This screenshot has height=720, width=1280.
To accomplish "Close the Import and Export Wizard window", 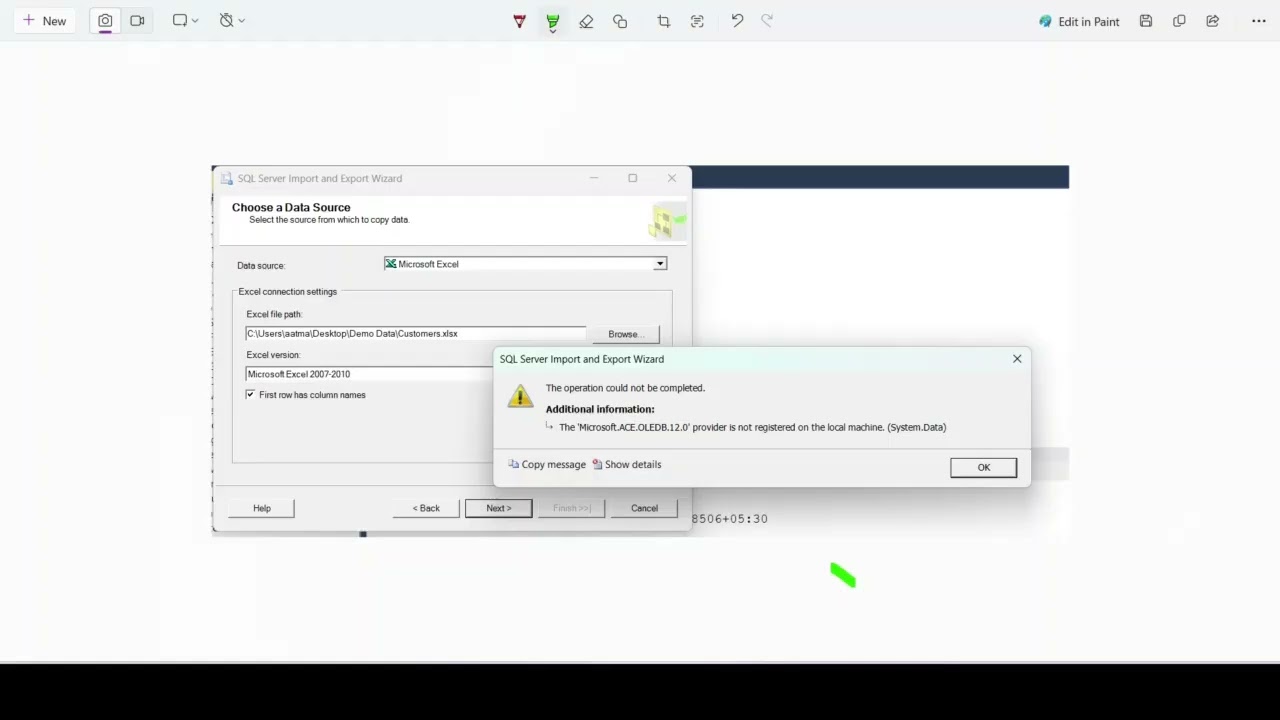I will tap(671, 178).
